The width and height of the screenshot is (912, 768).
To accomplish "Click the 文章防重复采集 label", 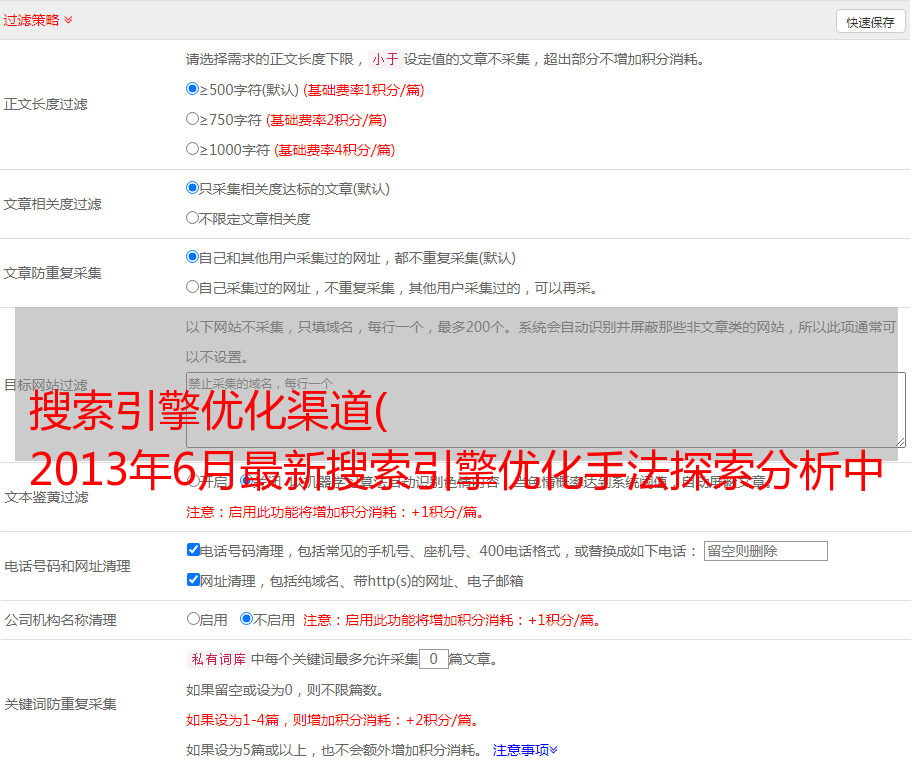I will point(52,273).
